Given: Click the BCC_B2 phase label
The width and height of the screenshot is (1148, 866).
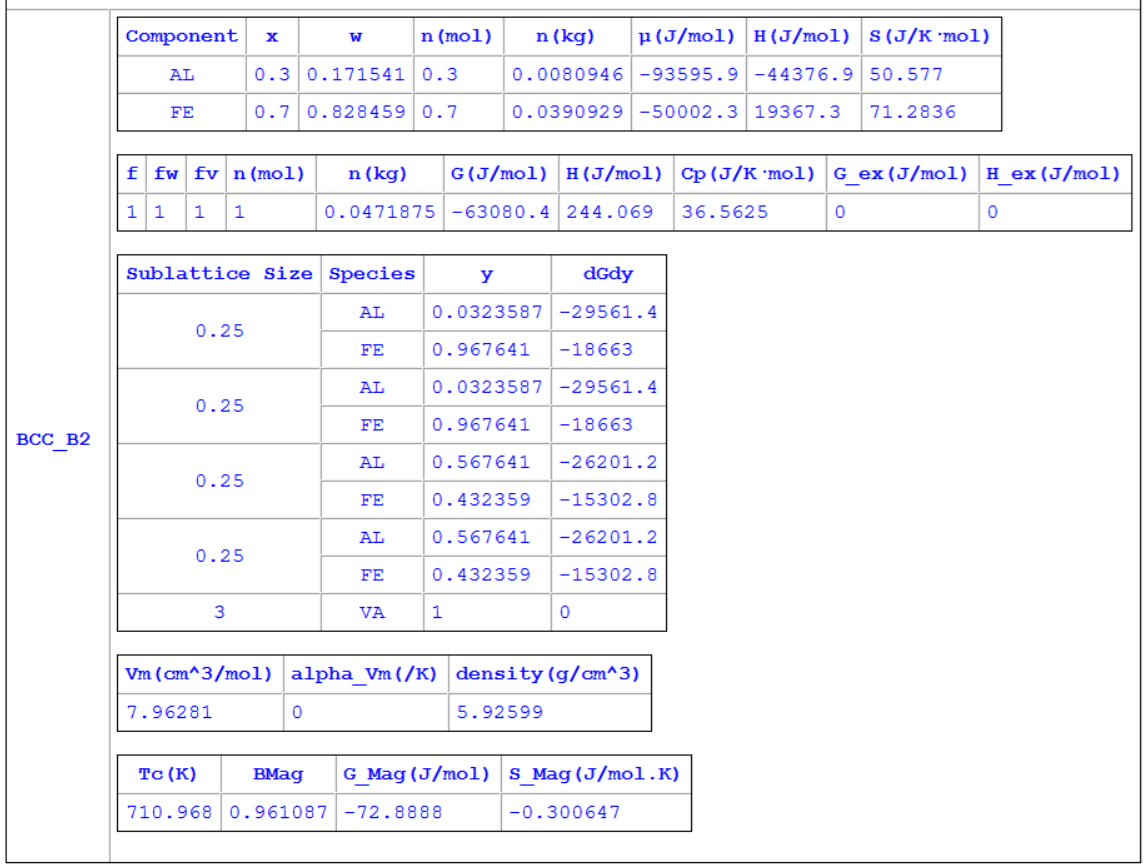Looking at the screenshot, I should click(54, 441).
